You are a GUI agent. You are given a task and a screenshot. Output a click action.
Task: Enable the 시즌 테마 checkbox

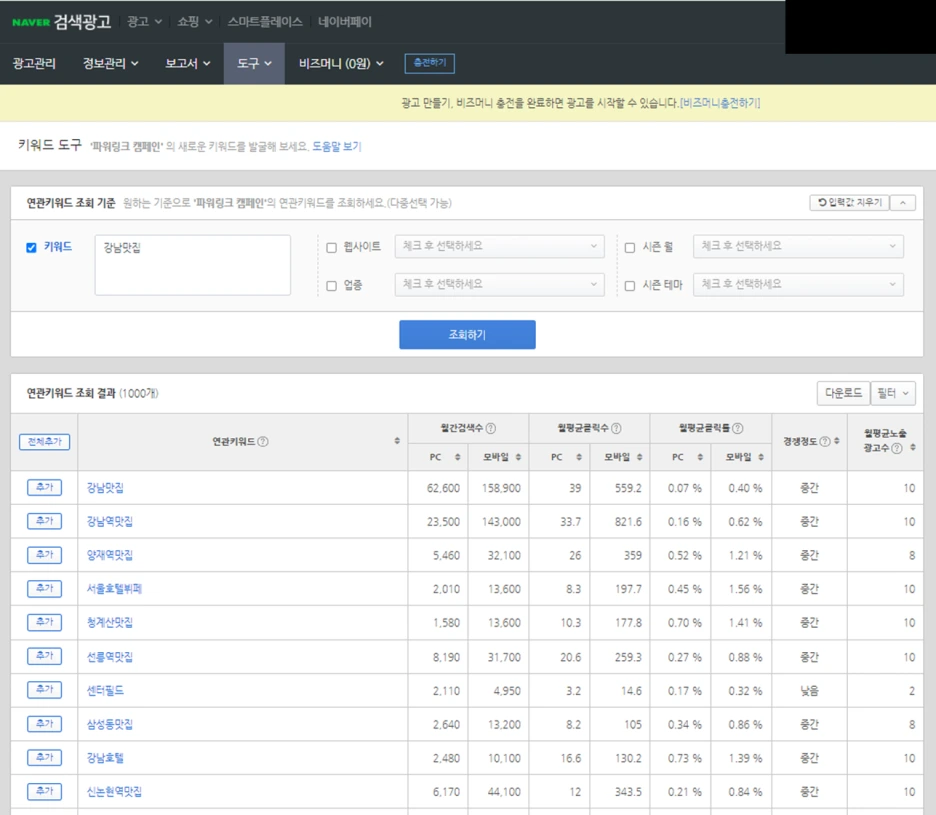click(x=630, y=286)
